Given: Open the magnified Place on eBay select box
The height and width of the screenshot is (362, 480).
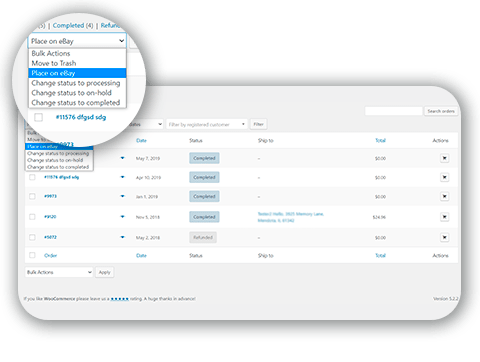Looking at the screenshot, I should 77,41.
